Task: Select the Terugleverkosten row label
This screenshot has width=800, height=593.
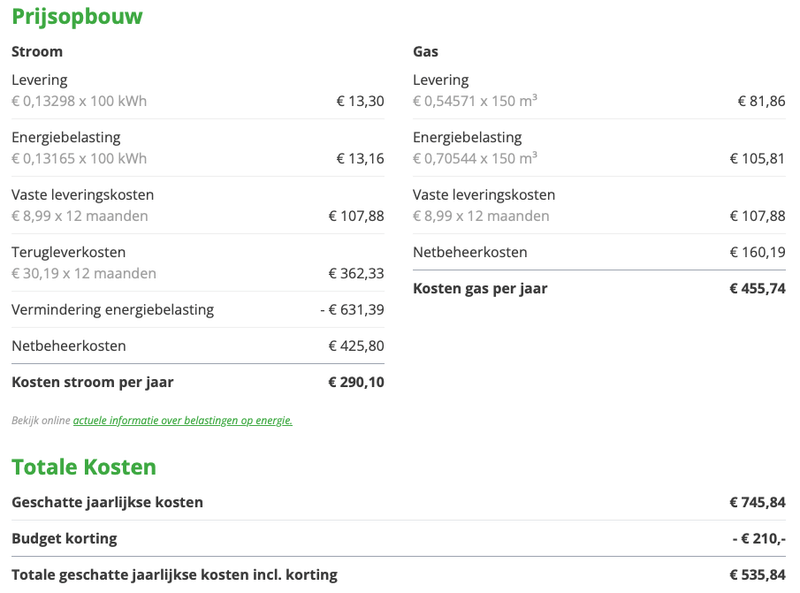Action: pyautogui.click(x=68, y=252)
